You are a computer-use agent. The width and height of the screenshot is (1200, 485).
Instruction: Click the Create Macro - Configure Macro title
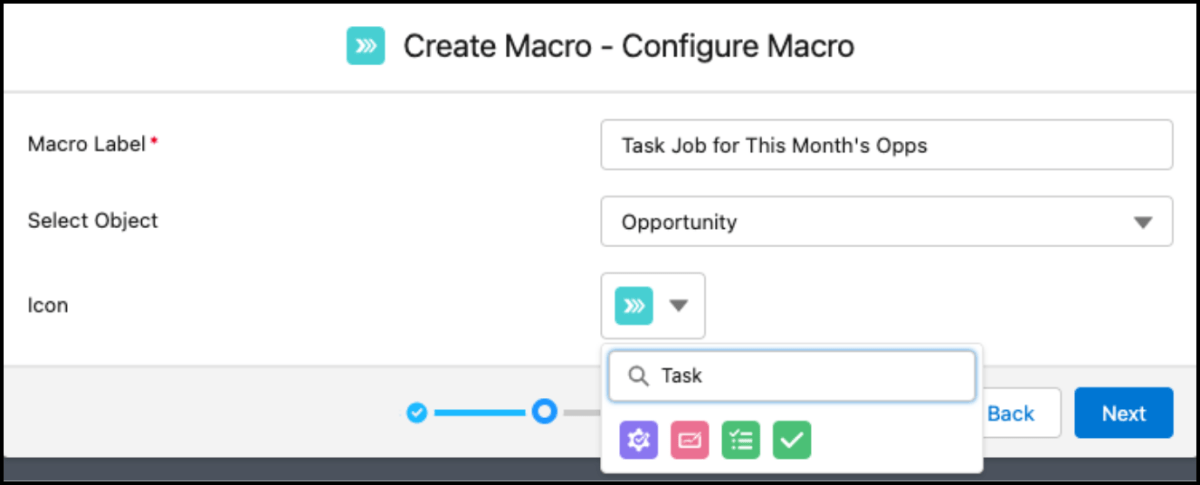pos(628,46)
